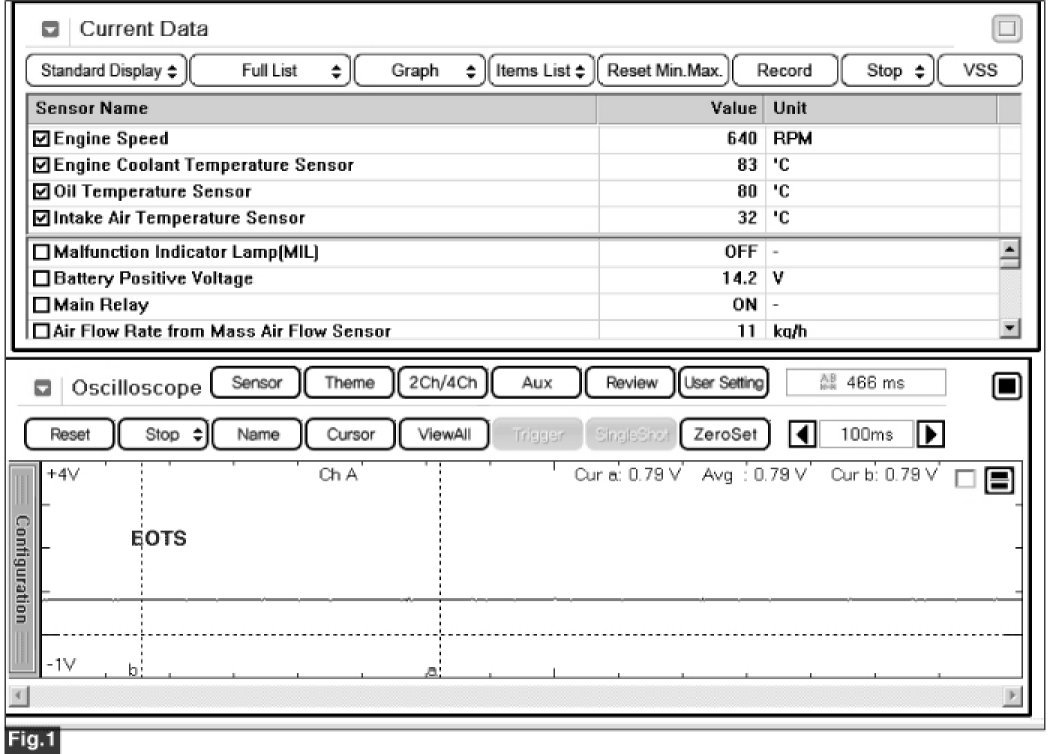Click the Unit column header
The height and width of the screenshot is (754, 1050).
coord(881,108)
